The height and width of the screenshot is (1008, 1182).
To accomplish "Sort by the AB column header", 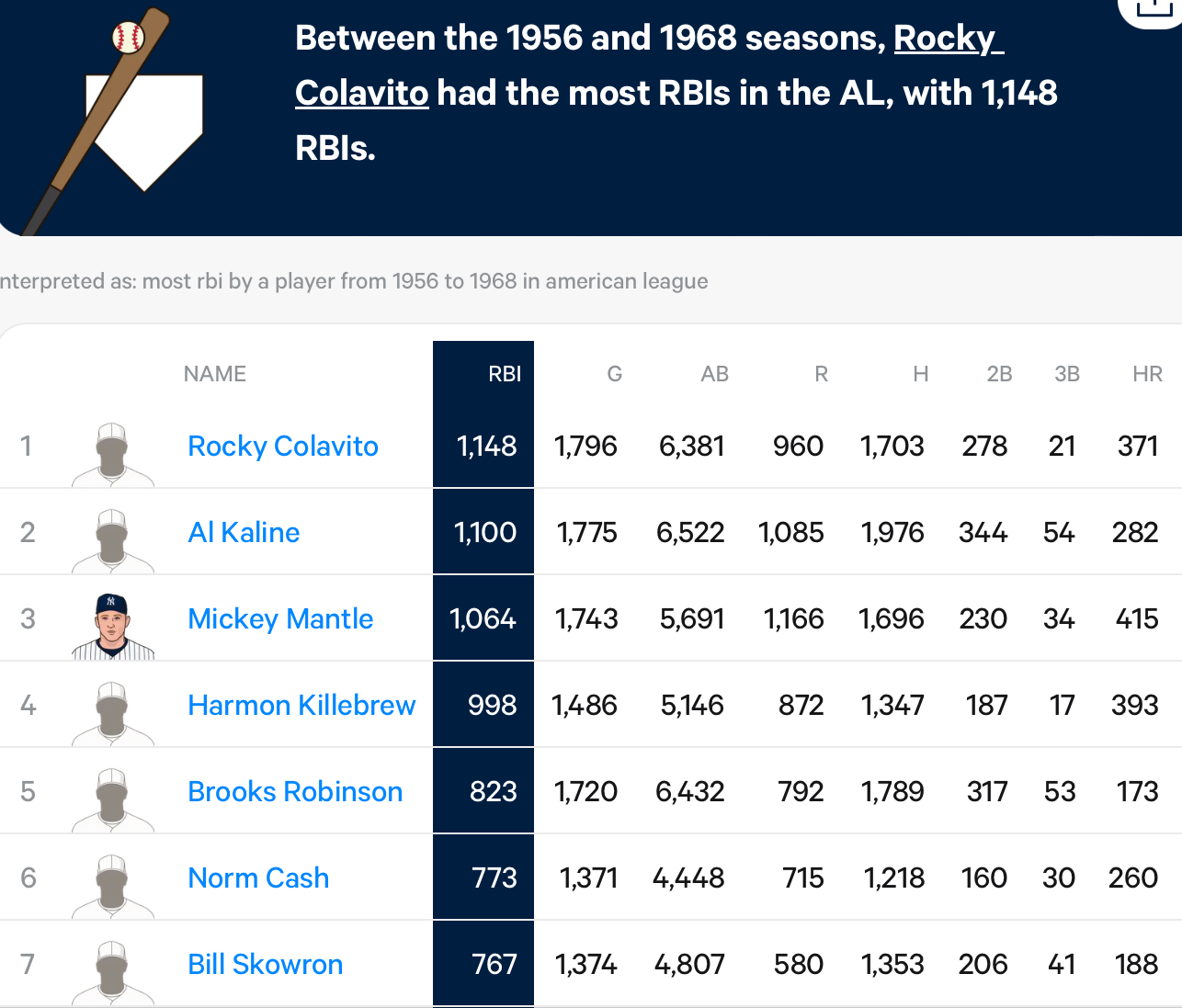I will (714, 374).
